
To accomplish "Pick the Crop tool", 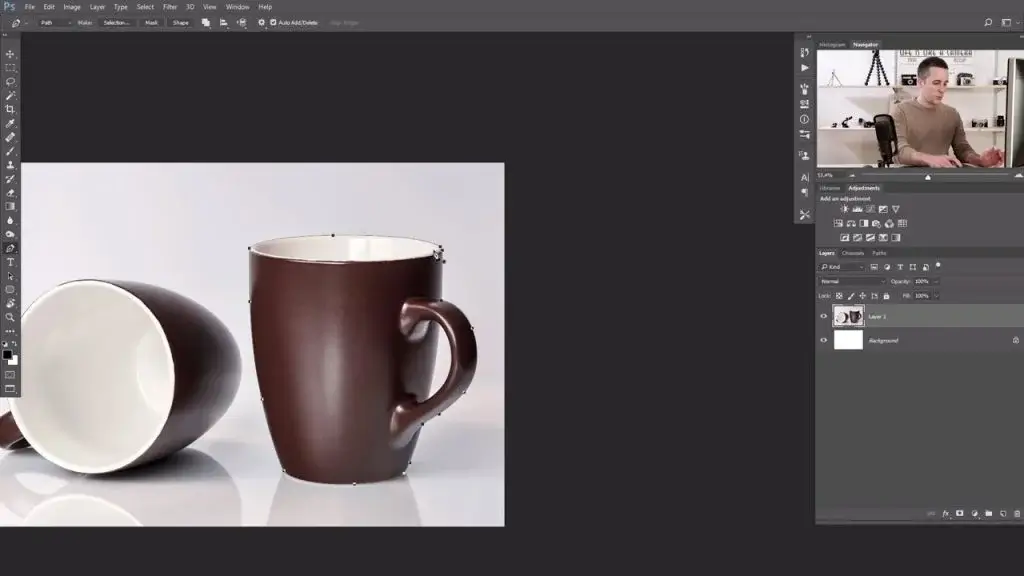I will (x=10, y=109).
